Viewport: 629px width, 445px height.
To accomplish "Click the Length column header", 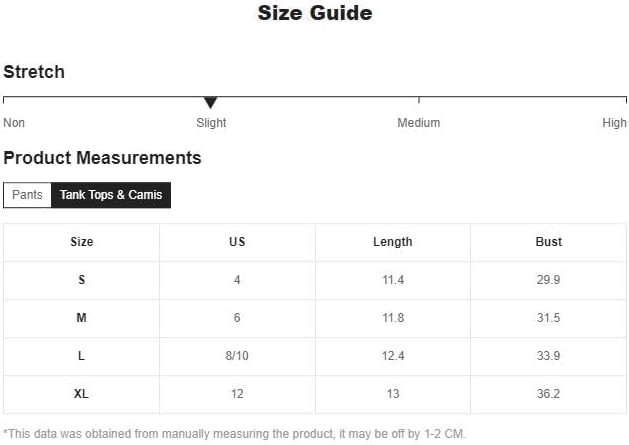I will [x=393, y=242].
